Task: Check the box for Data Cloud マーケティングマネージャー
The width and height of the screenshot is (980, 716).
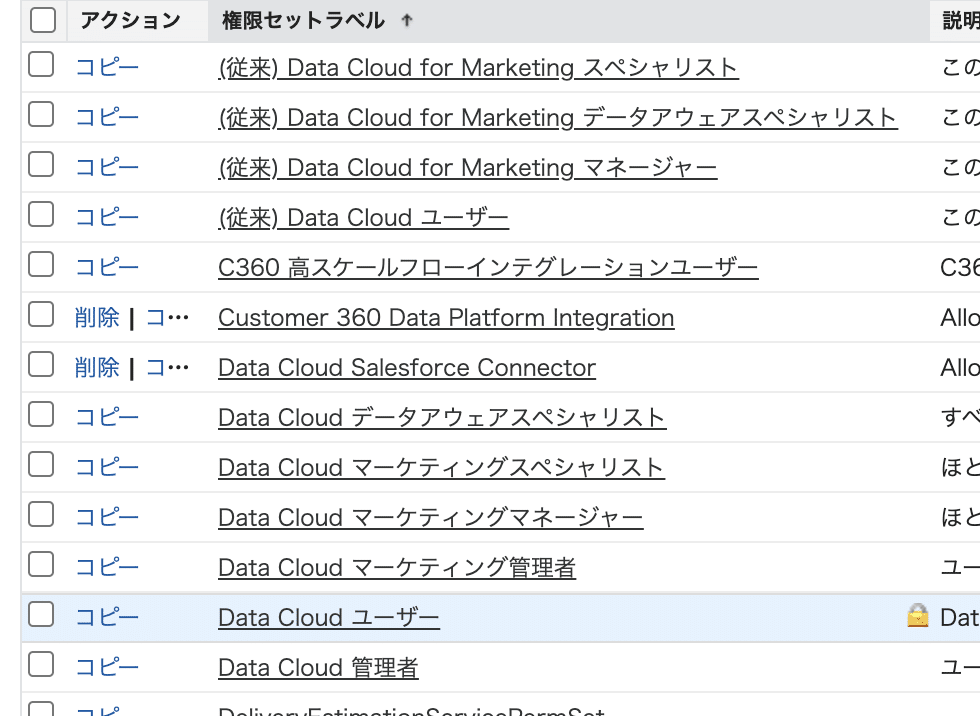Action: [x=41, y=514]
